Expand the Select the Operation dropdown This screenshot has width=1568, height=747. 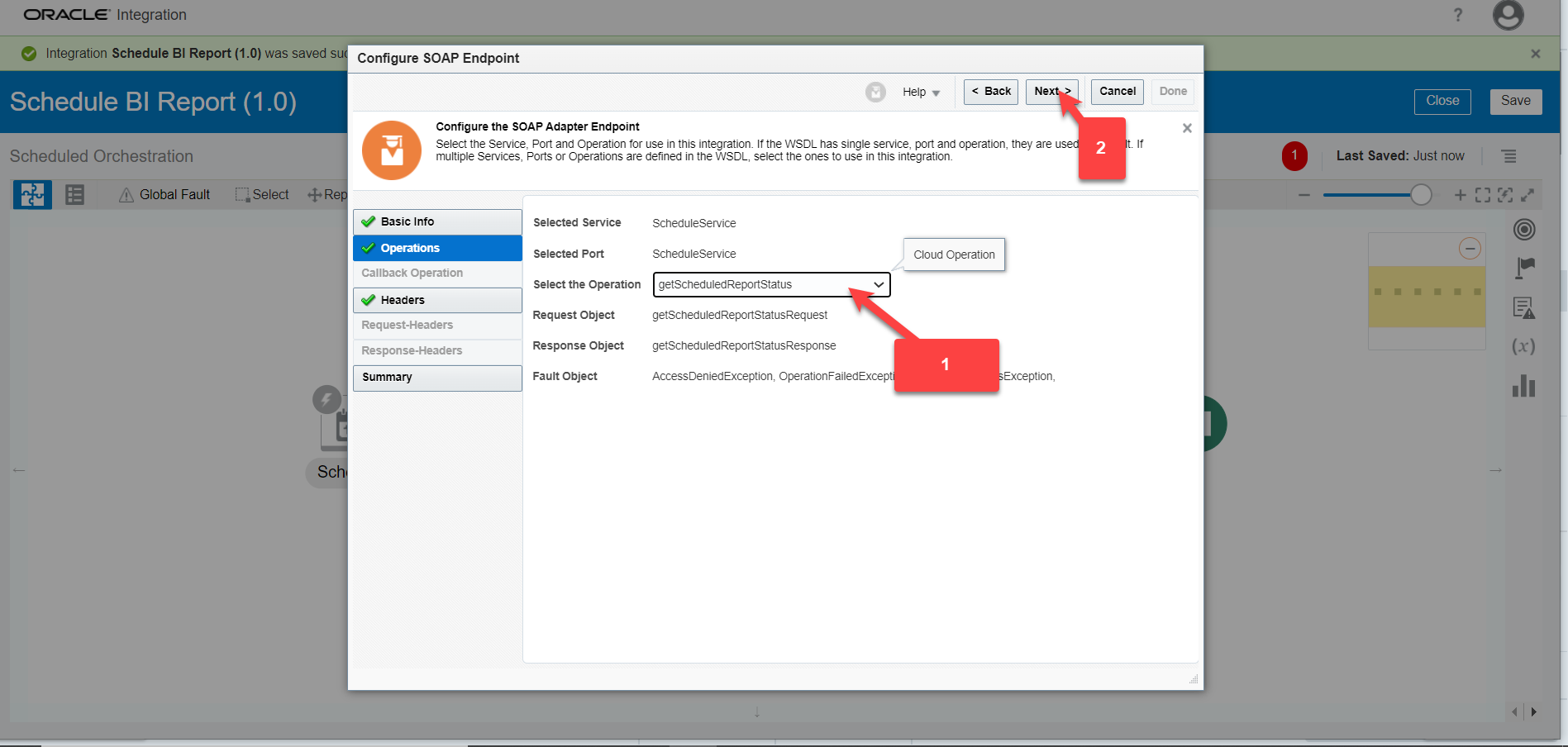(x=878, y=284)
